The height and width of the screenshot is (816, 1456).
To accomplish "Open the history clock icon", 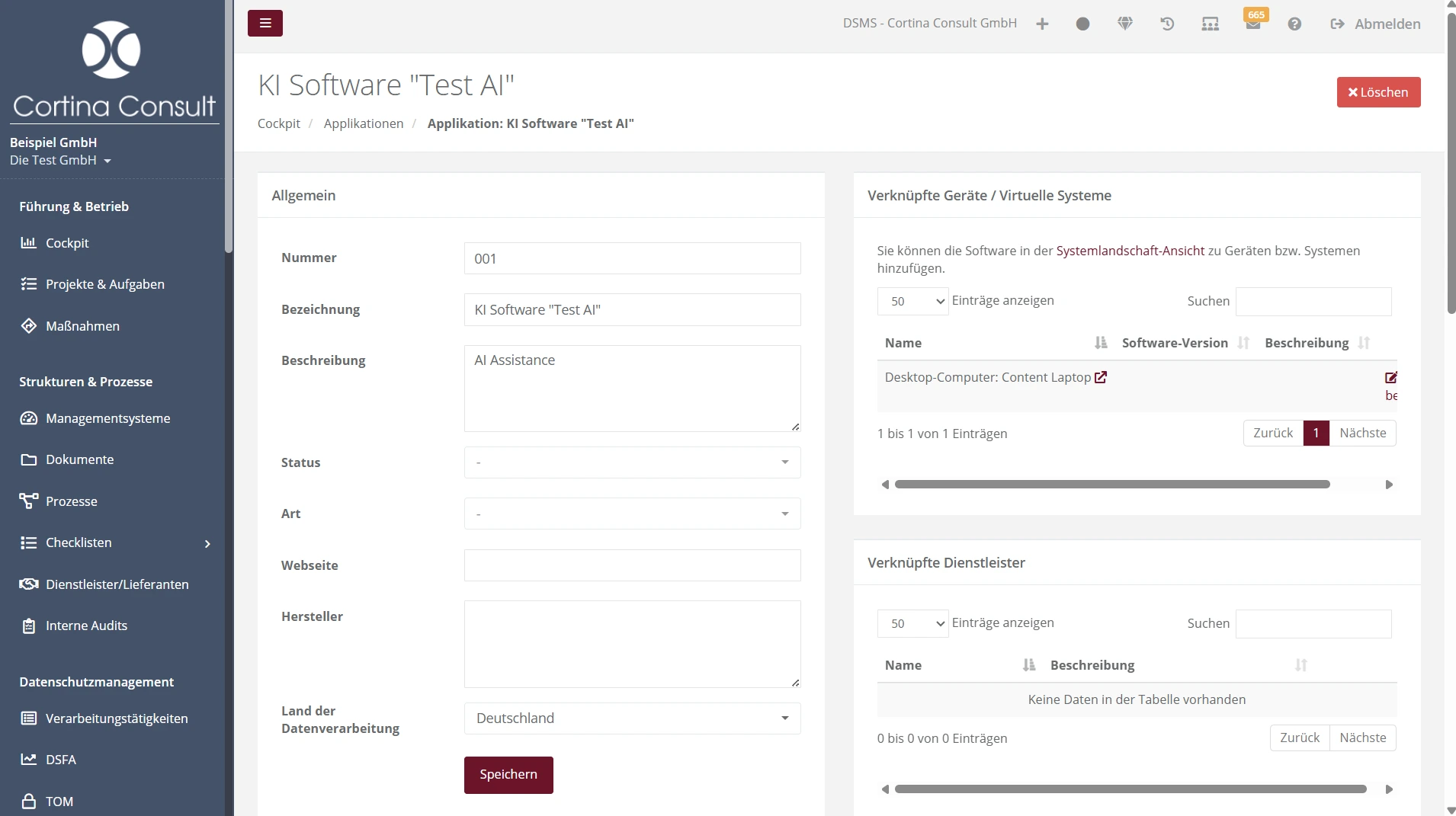I will click(x=1167, y=24).
